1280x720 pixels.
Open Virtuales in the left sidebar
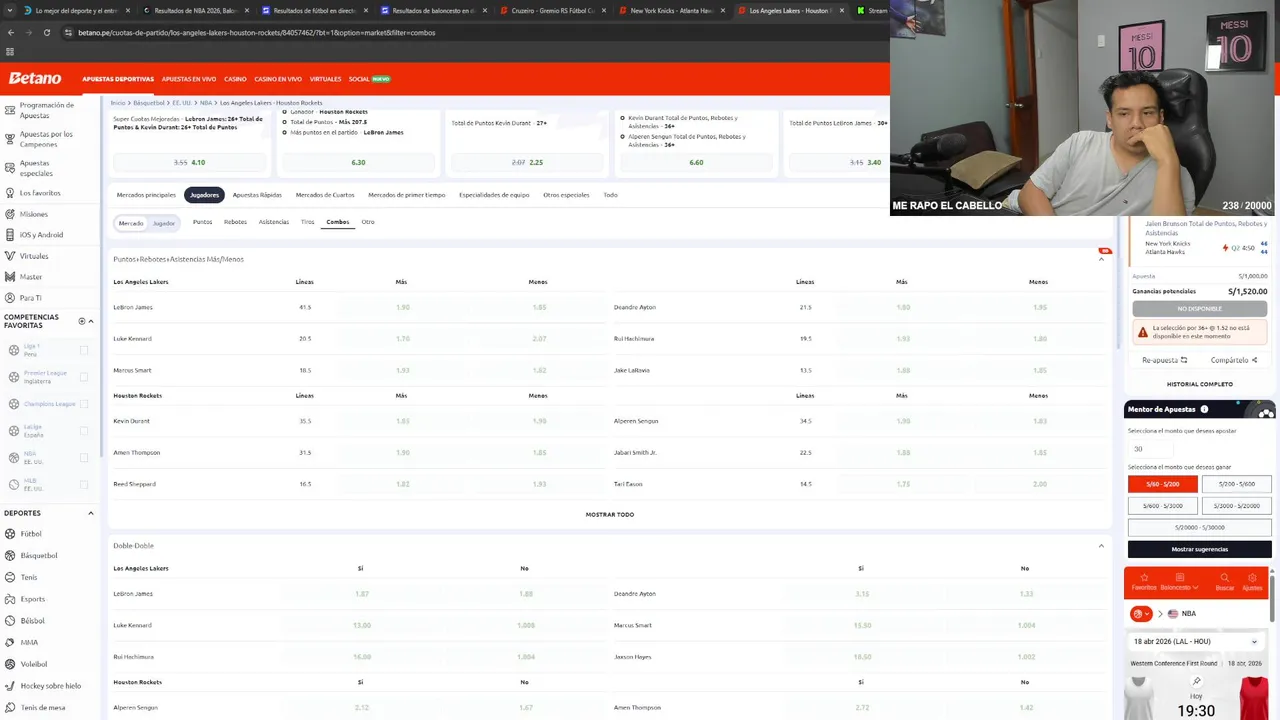click(x=34, y=256)
